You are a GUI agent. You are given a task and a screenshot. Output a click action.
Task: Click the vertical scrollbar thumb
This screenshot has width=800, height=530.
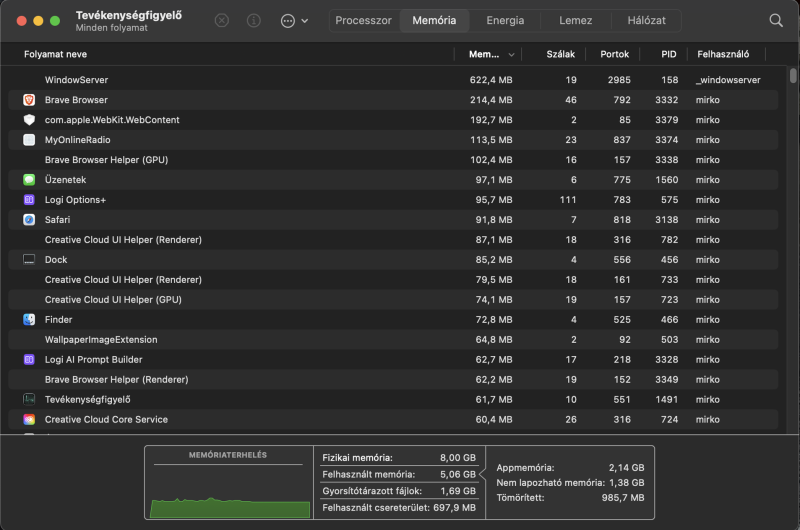coord(793,75)
